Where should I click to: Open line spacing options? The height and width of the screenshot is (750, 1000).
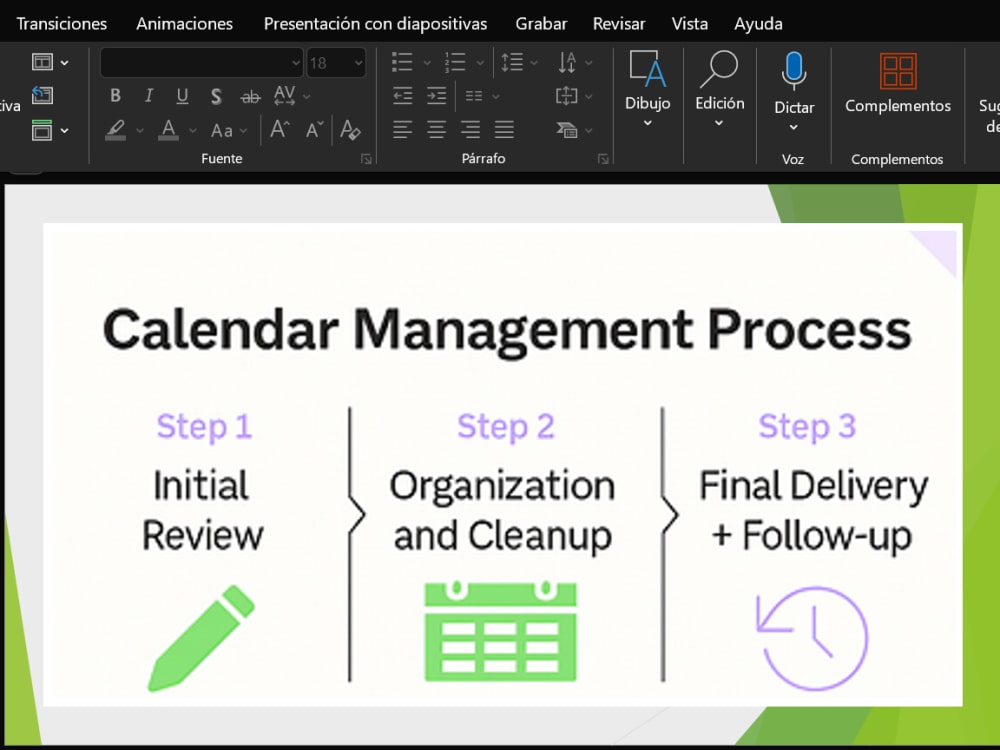pos(518,62)
